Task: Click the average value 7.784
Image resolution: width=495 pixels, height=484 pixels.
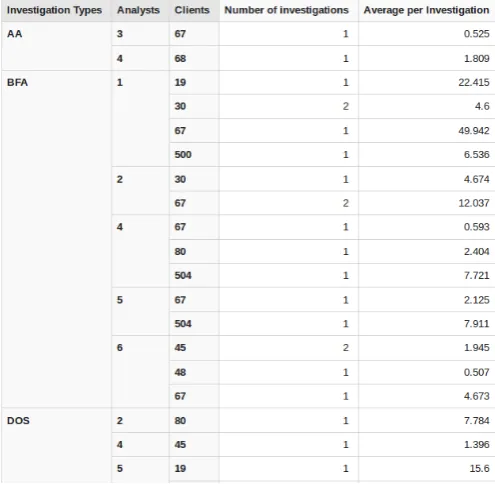Action: point(477,421)
